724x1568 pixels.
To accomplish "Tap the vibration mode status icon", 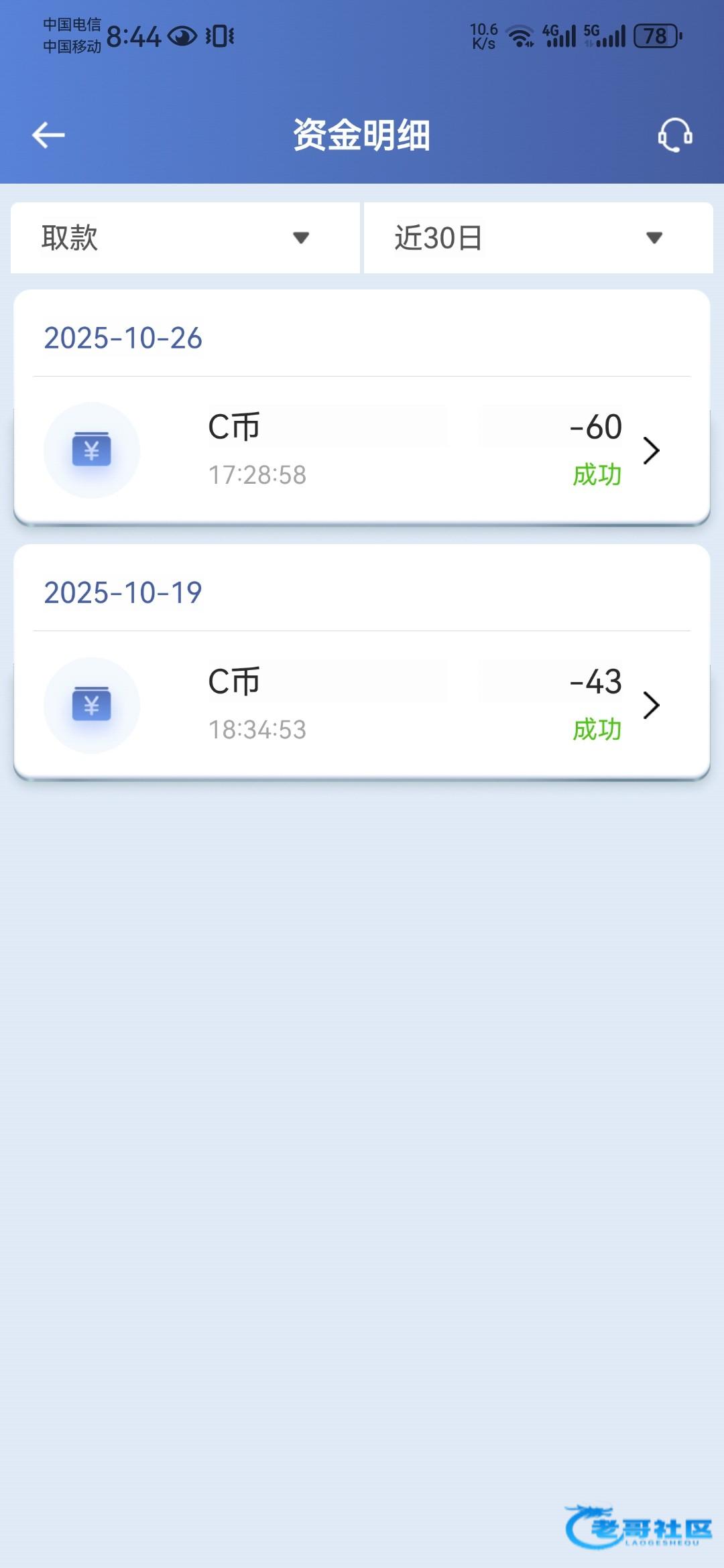I will [220, 36].
